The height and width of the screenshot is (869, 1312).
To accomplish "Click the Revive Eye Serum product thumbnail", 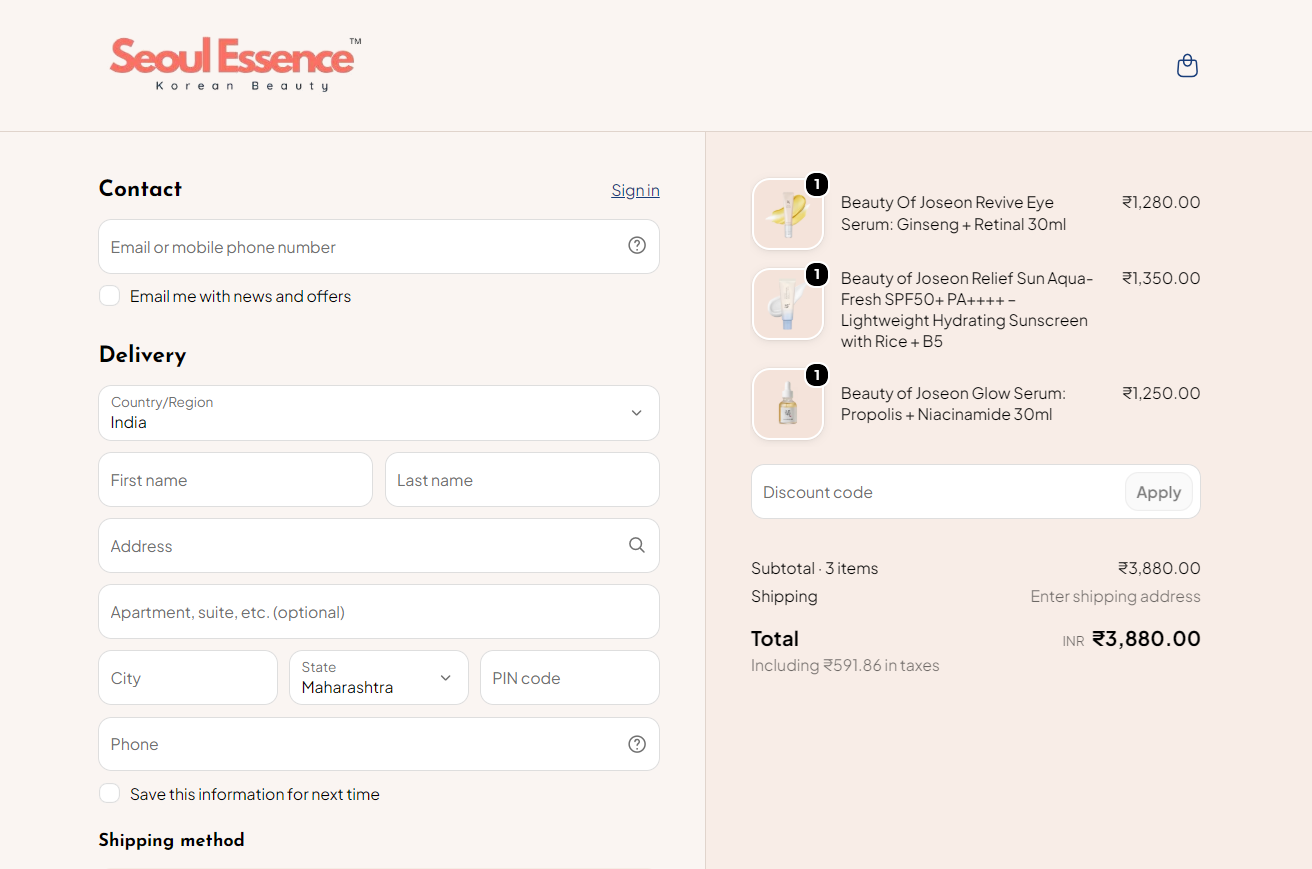I will click(x=788, y=214).
